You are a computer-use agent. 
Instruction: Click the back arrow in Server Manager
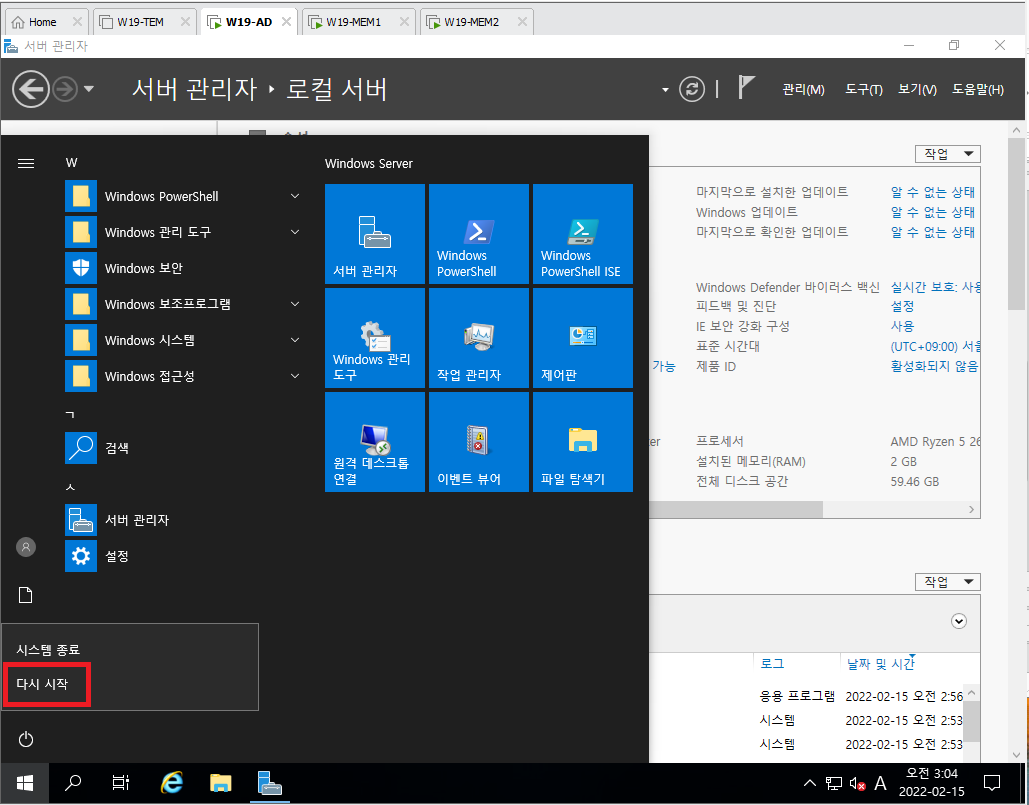coord(31,89)
